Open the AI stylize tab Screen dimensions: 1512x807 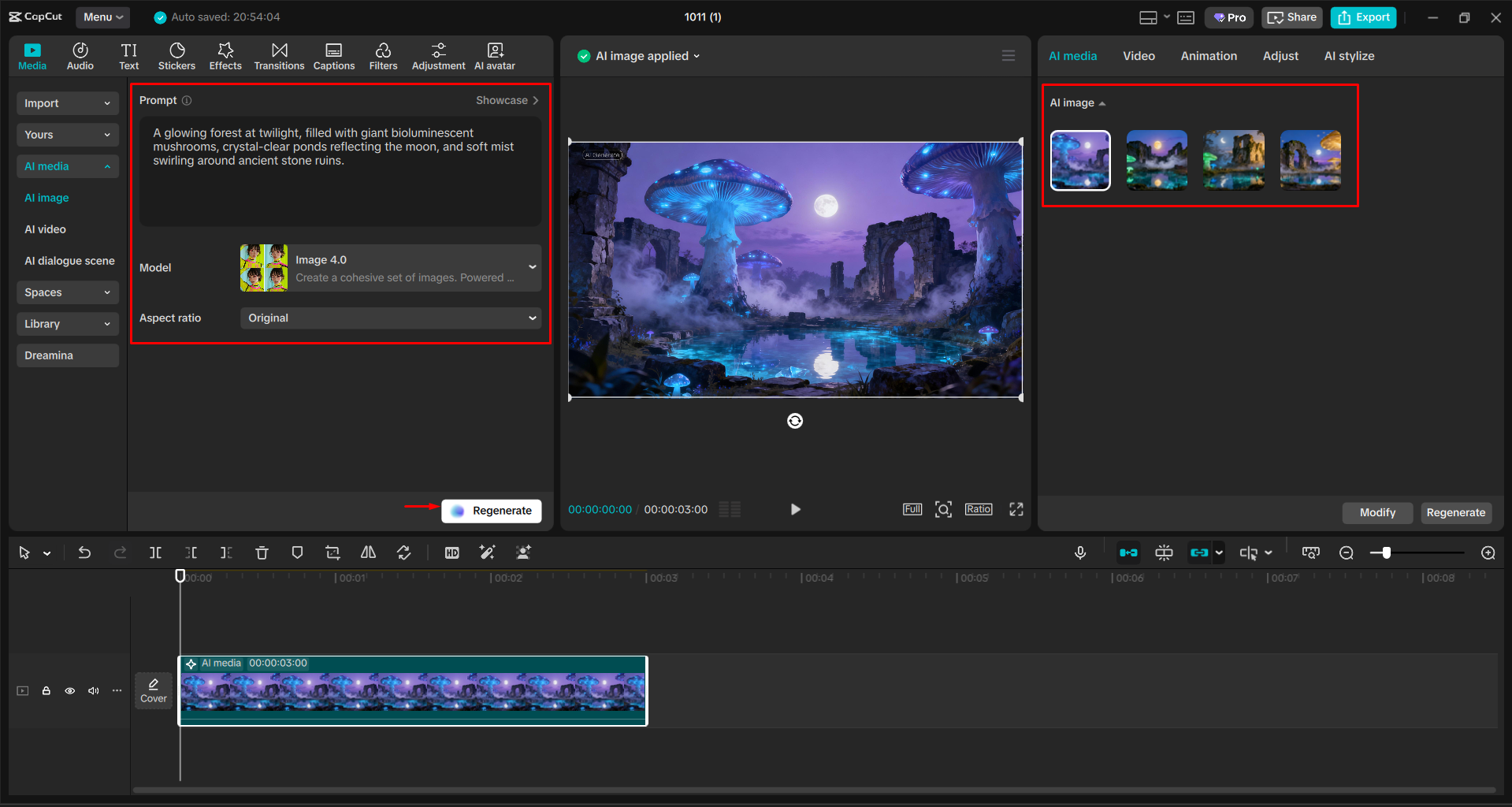coord(1349,56)
